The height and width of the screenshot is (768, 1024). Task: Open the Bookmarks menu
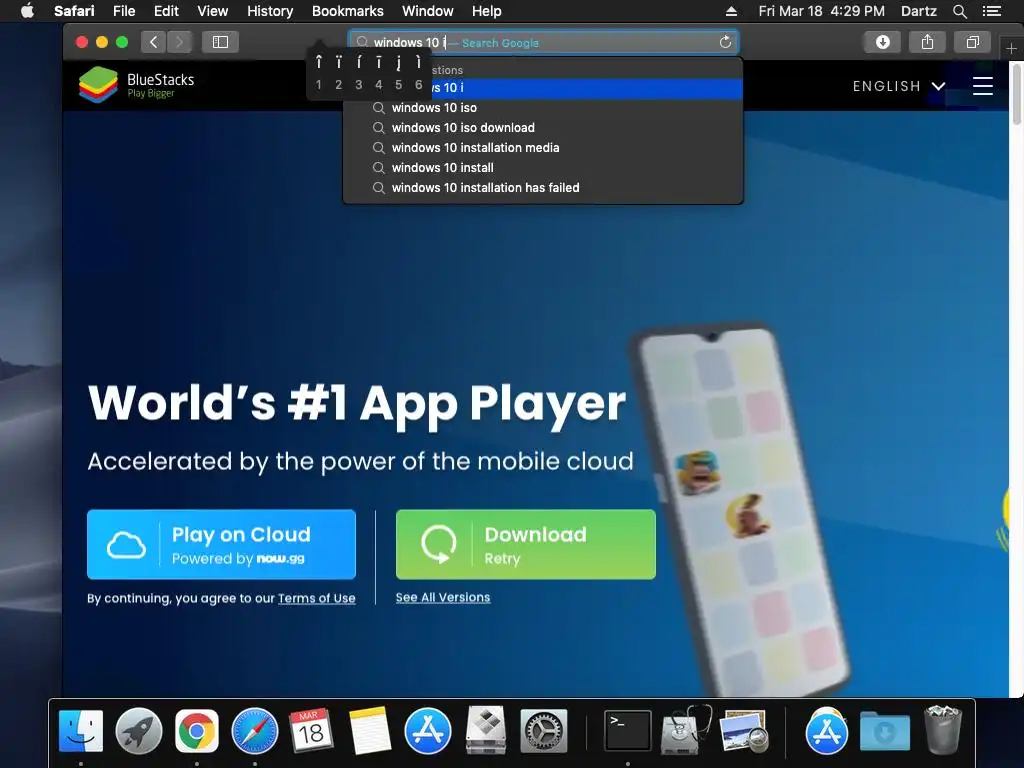(x=347, y=11)
